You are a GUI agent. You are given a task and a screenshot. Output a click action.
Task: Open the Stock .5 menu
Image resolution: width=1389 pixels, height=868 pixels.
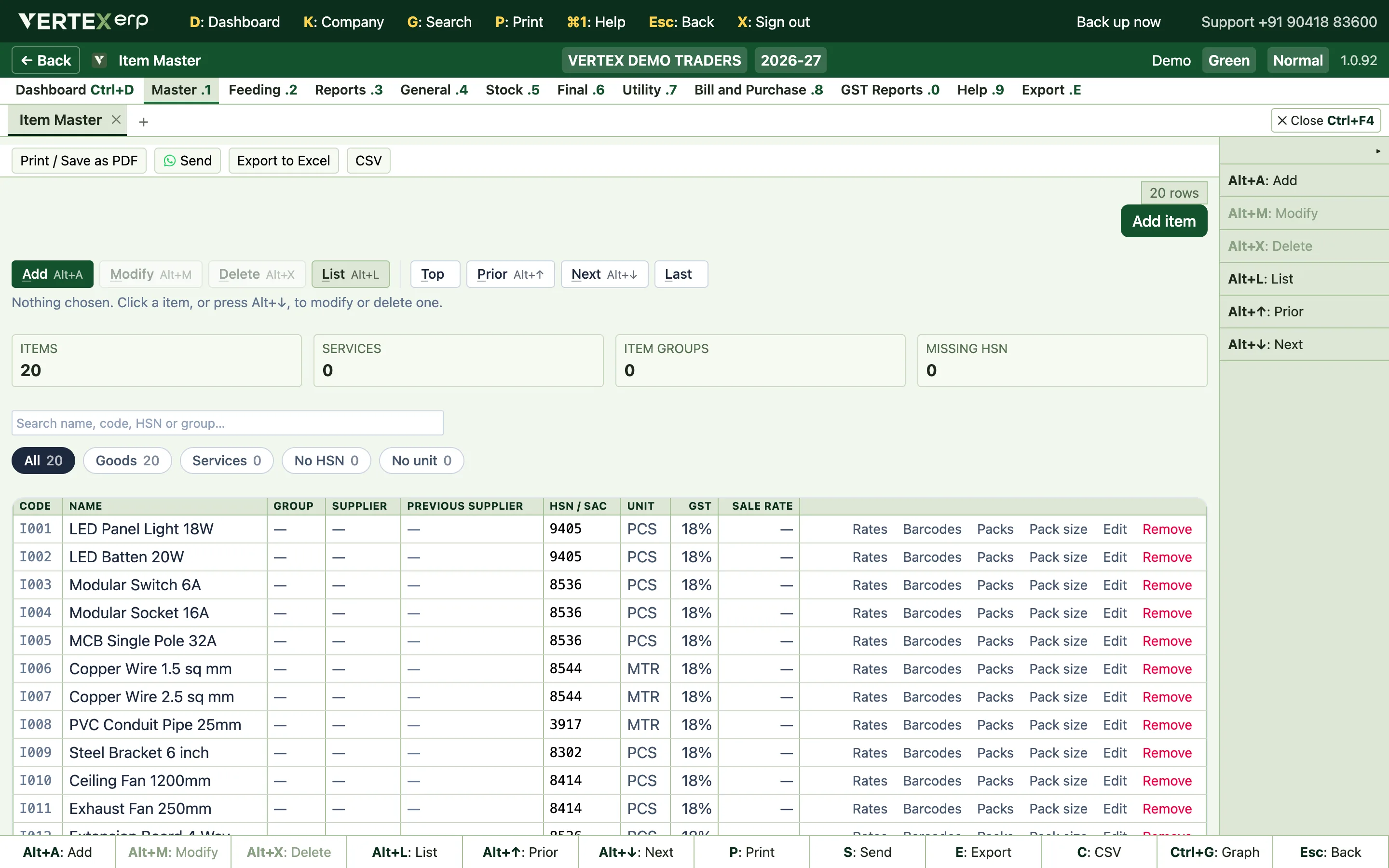[512, 90]
